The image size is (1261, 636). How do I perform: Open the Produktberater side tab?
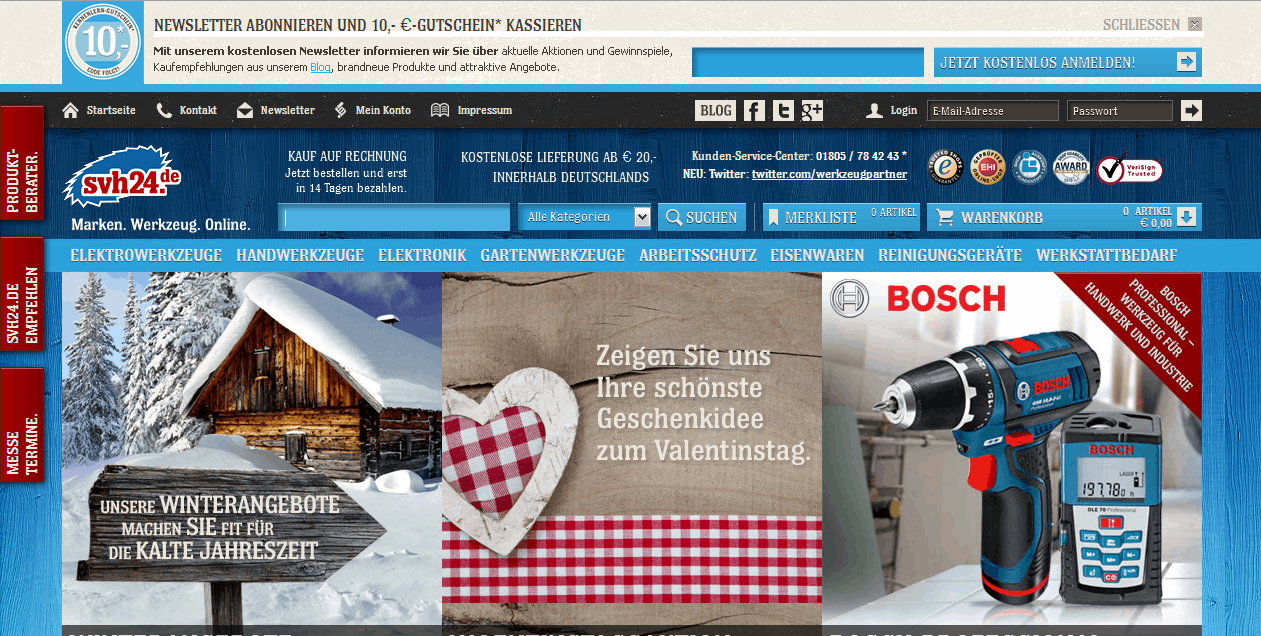coord(22,162)
